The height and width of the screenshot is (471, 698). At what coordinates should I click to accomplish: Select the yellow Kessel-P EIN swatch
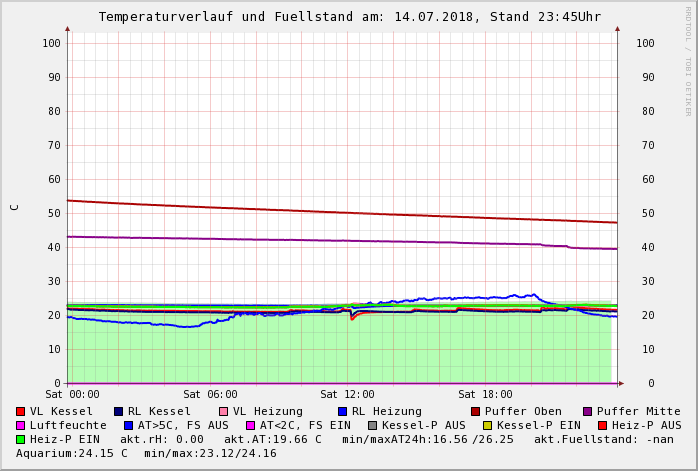(x=488, y=426)
